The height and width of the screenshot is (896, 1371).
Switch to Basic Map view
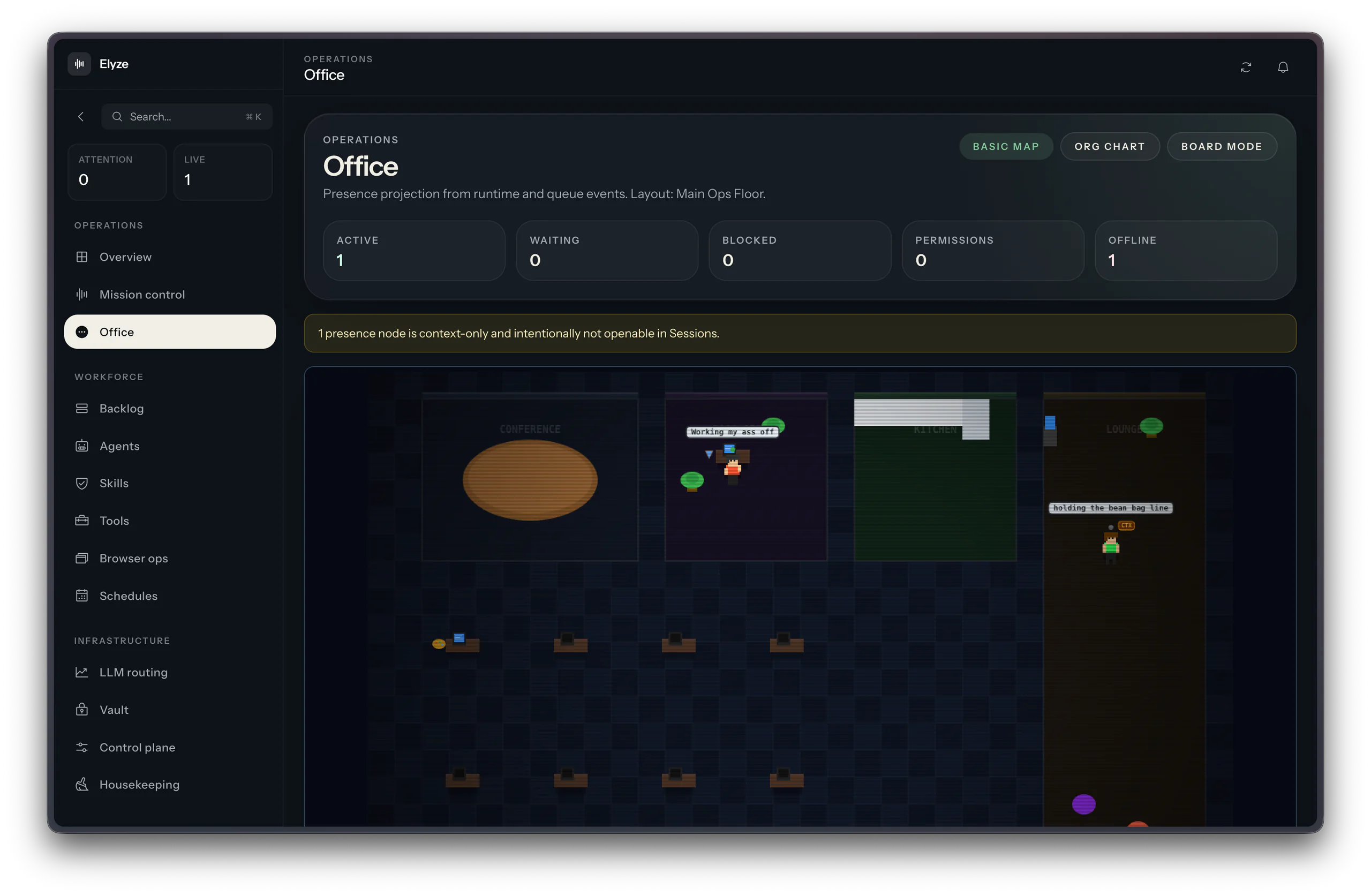coord(1005,146)
